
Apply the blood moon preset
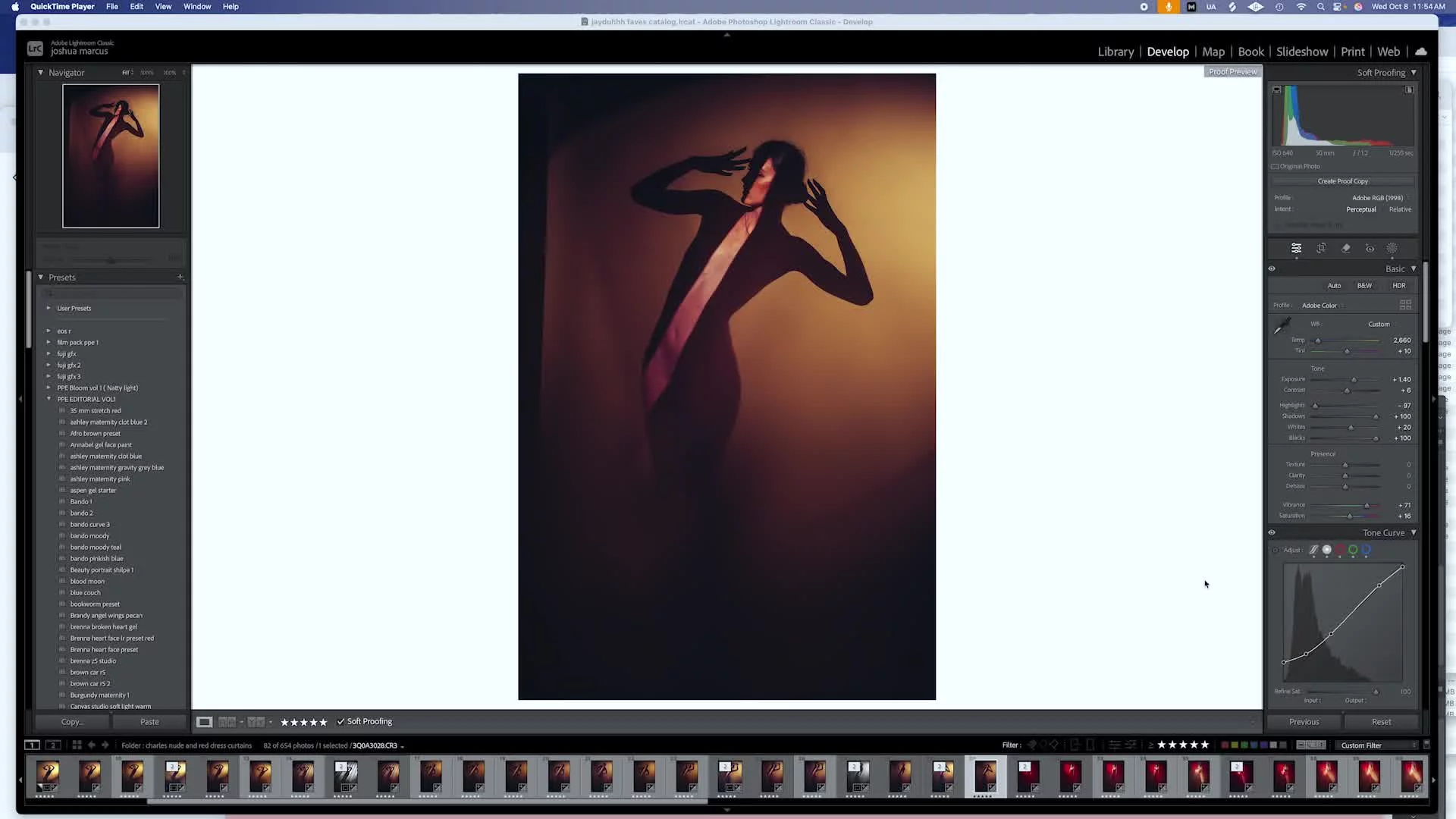pyautogui.click(x=87, y=582)
